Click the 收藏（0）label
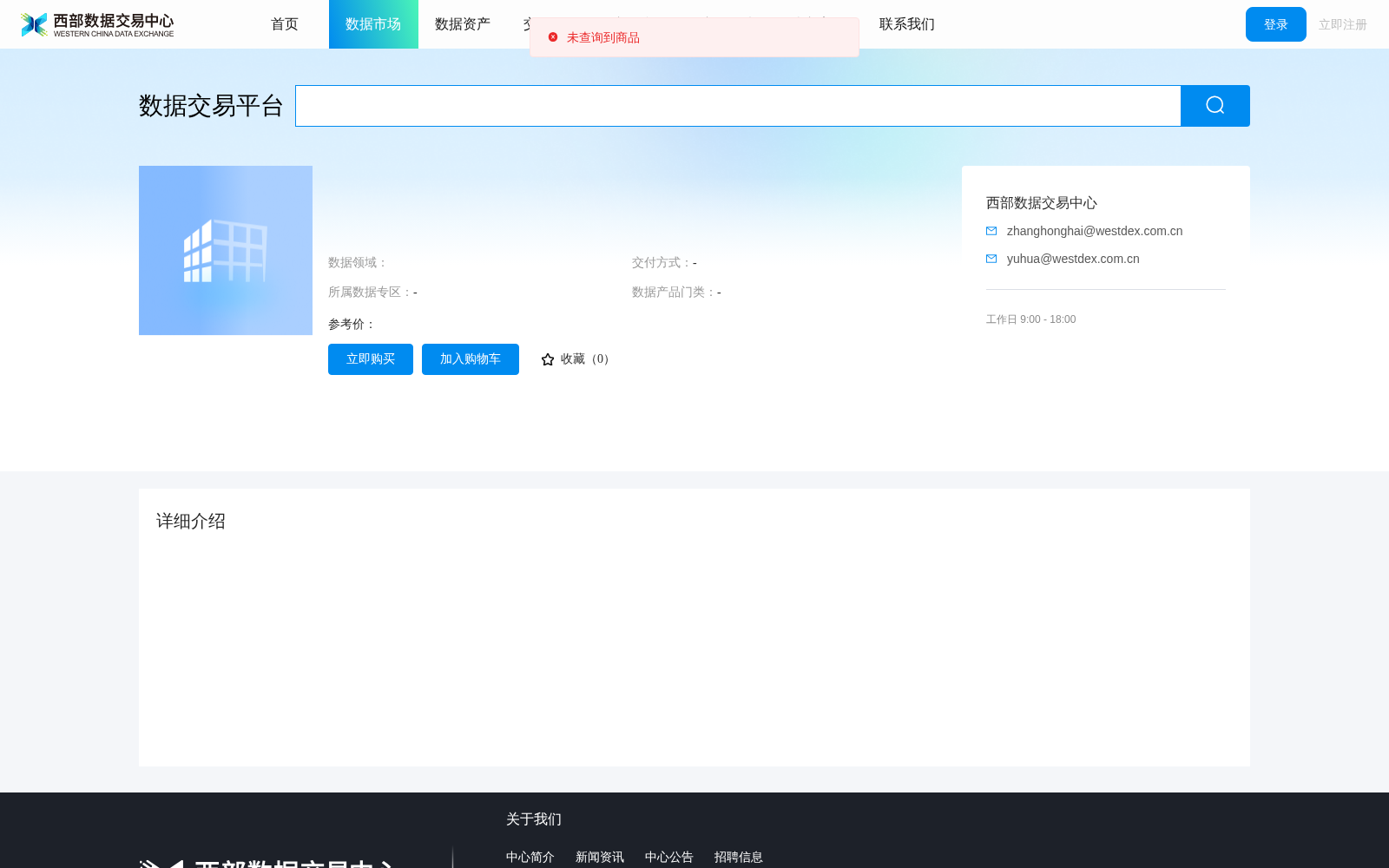This screenshot has width=1389, height=868. coord(588,359)
